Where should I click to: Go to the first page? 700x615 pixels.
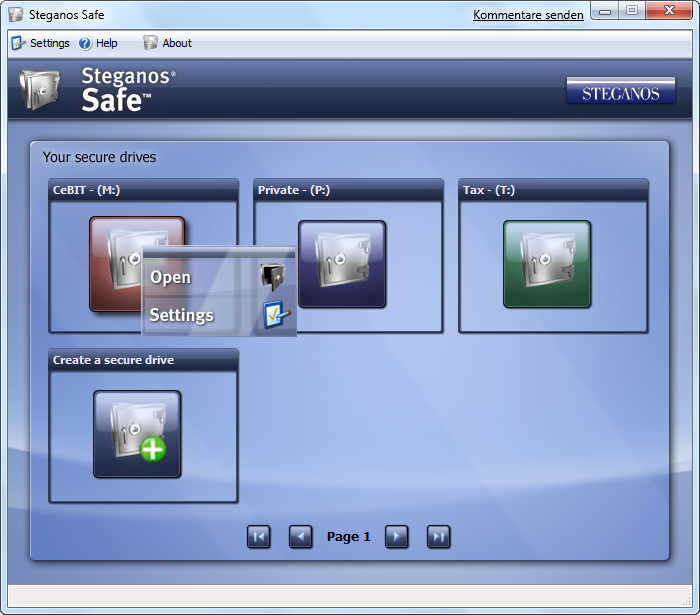(x=259, y=537)
